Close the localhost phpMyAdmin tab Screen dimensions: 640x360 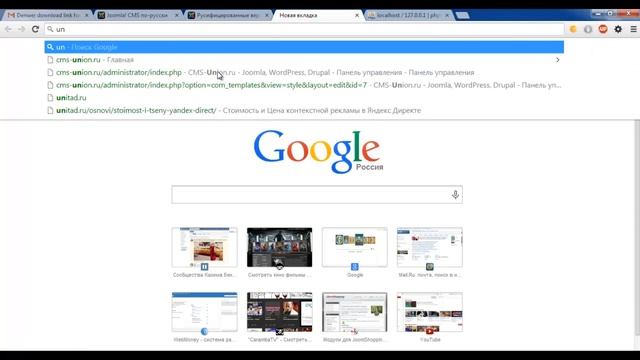447,15
